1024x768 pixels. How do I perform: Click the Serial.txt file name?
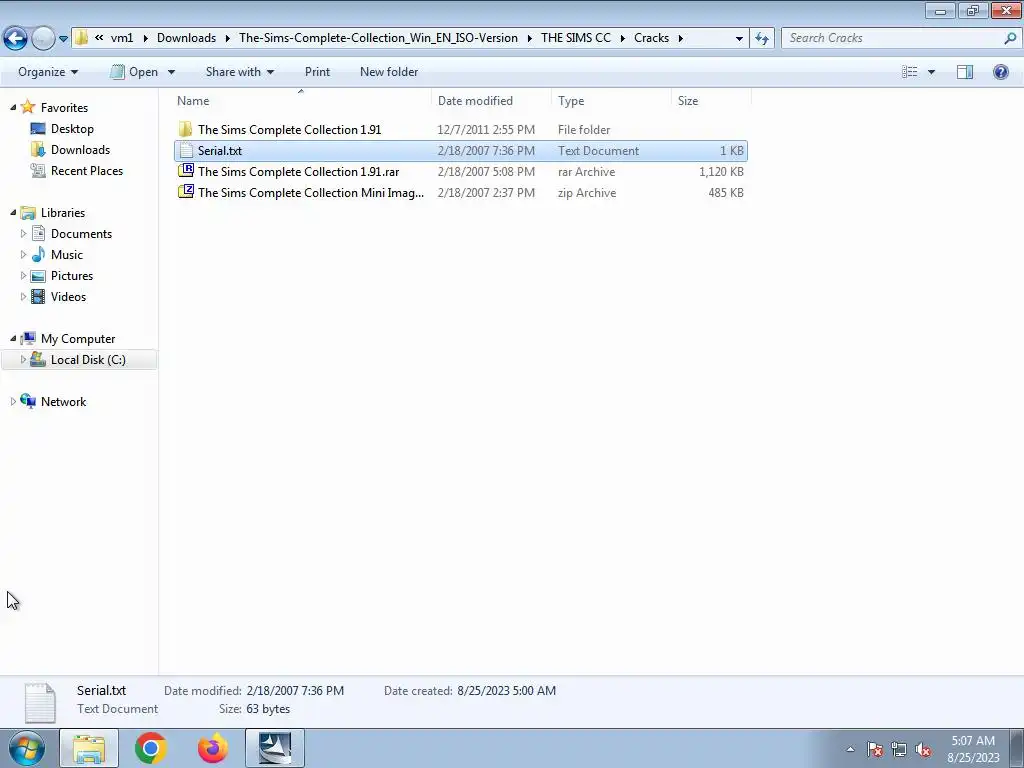220,151
